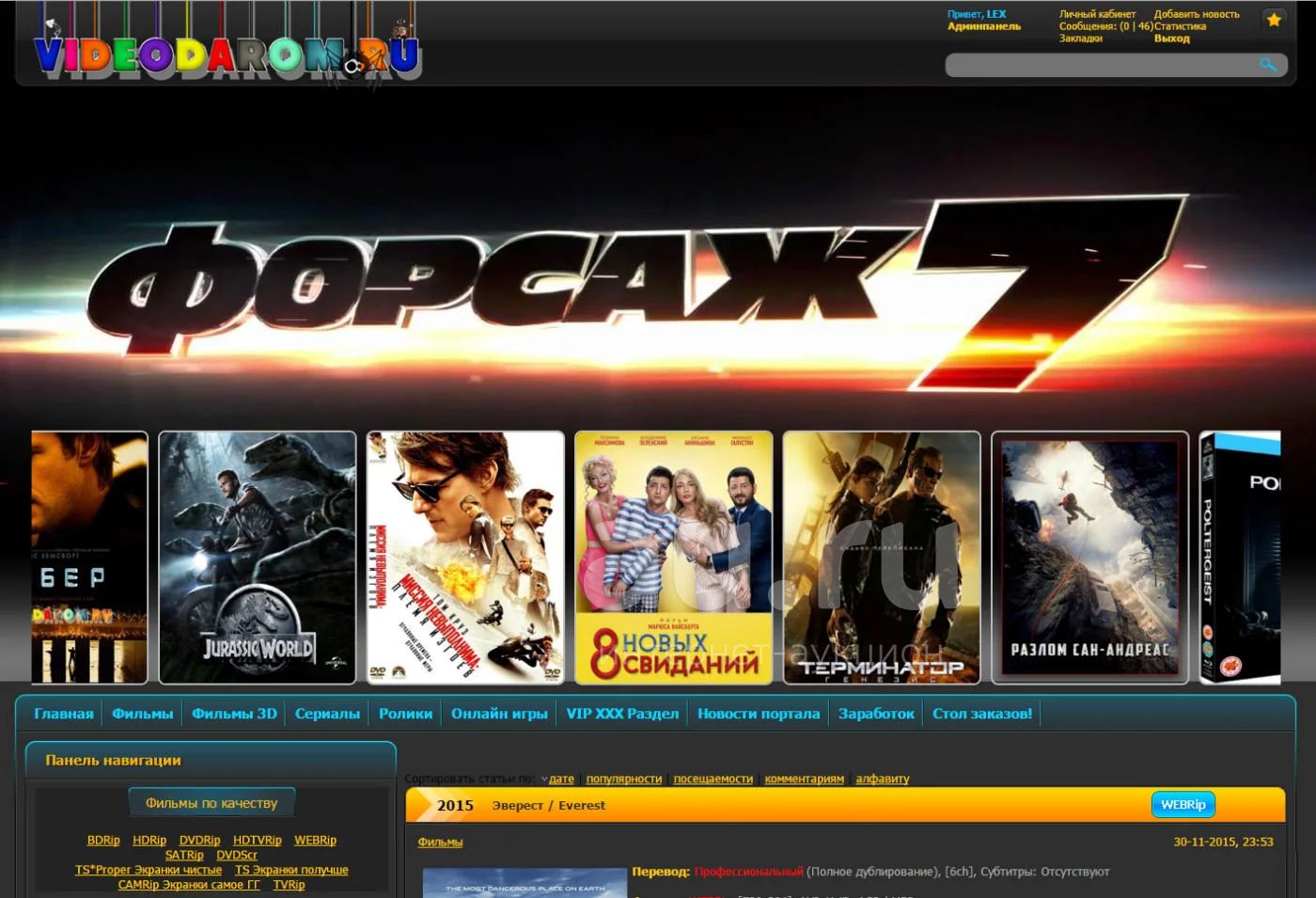Image resolution: width=1316 pixels, height=898 pixels.
Task: Open the Jurassic World poster
Action: click(258, 558)
